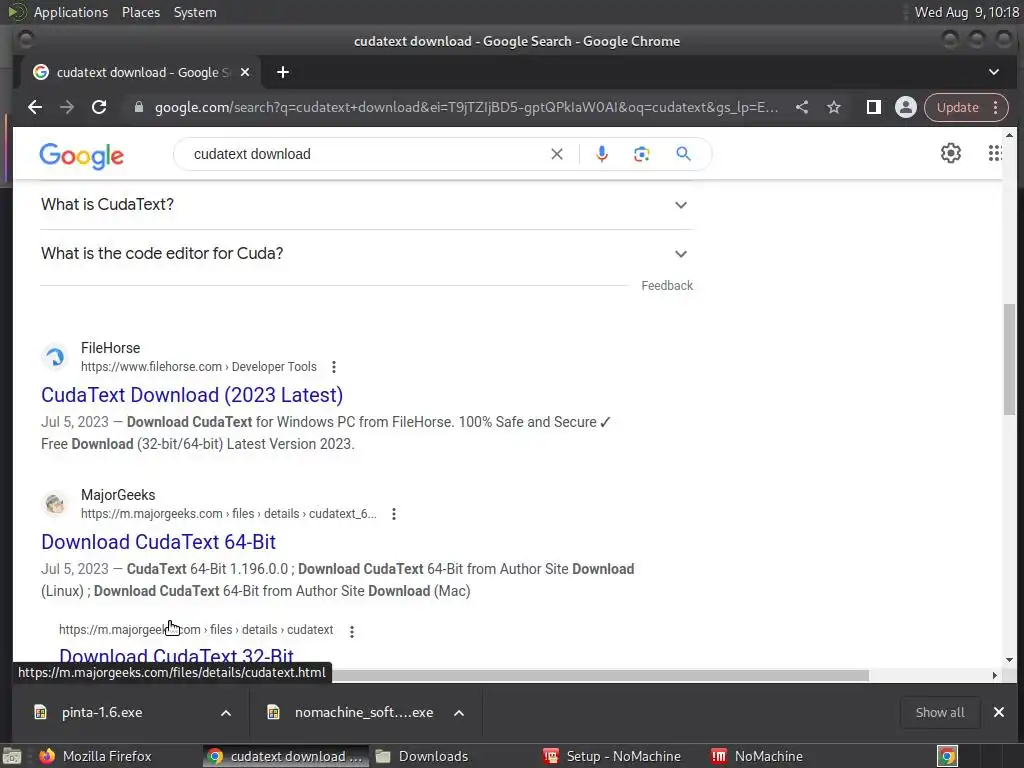The height and width of the screenshot is (768, 1024).
Task: Click the forward navigation arrow
Action: coord(67,108)
